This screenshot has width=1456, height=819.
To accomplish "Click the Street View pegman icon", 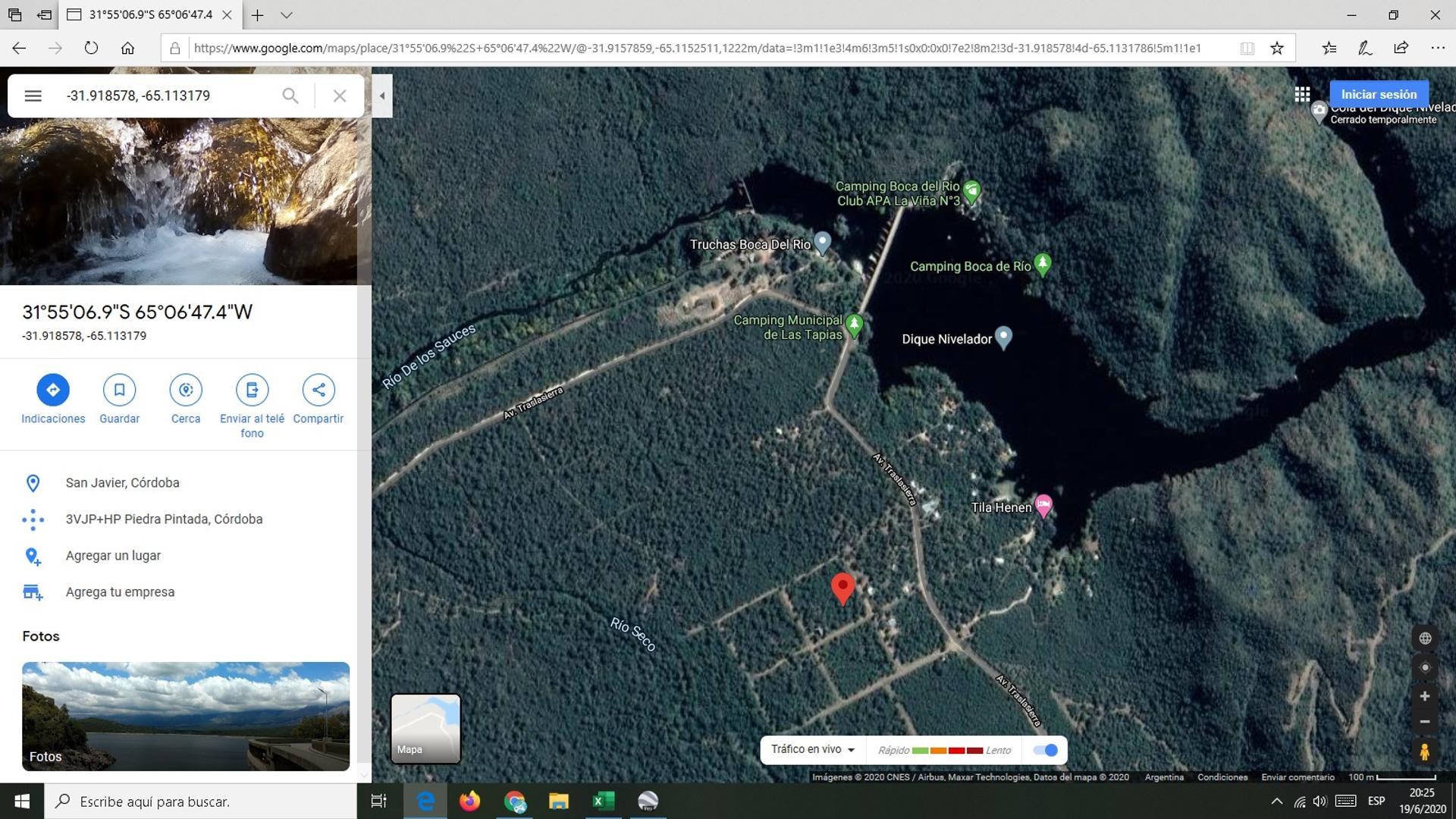I will (1425, 752).
